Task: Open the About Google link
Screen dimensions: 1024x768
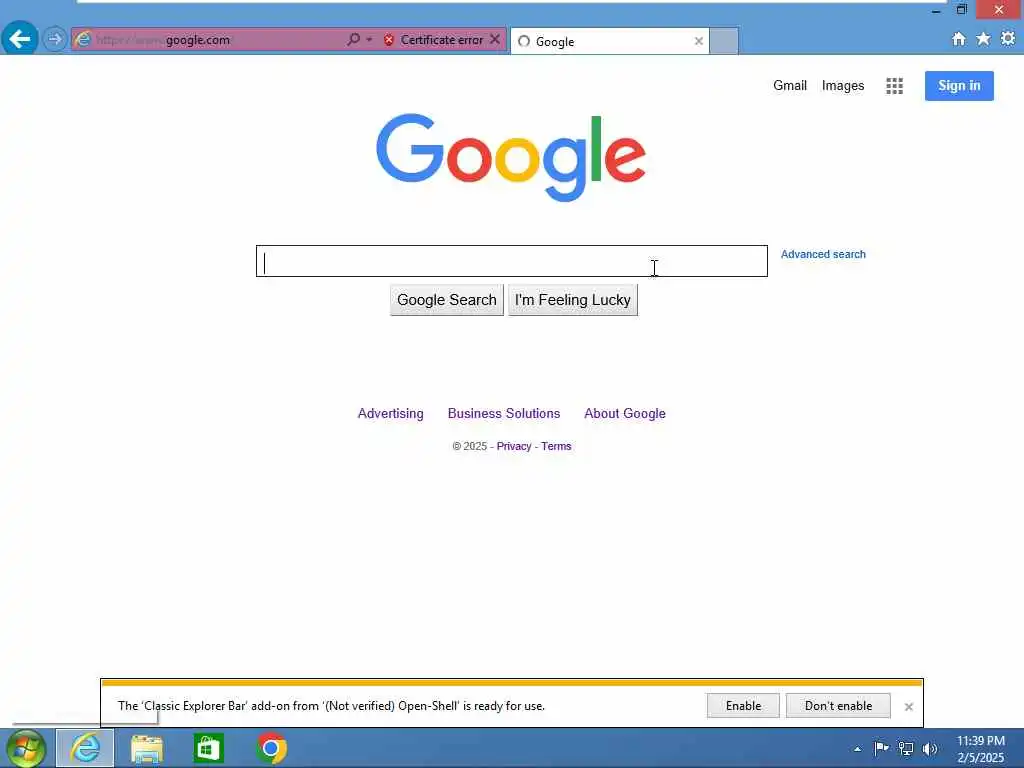Action: pos(624,413)
